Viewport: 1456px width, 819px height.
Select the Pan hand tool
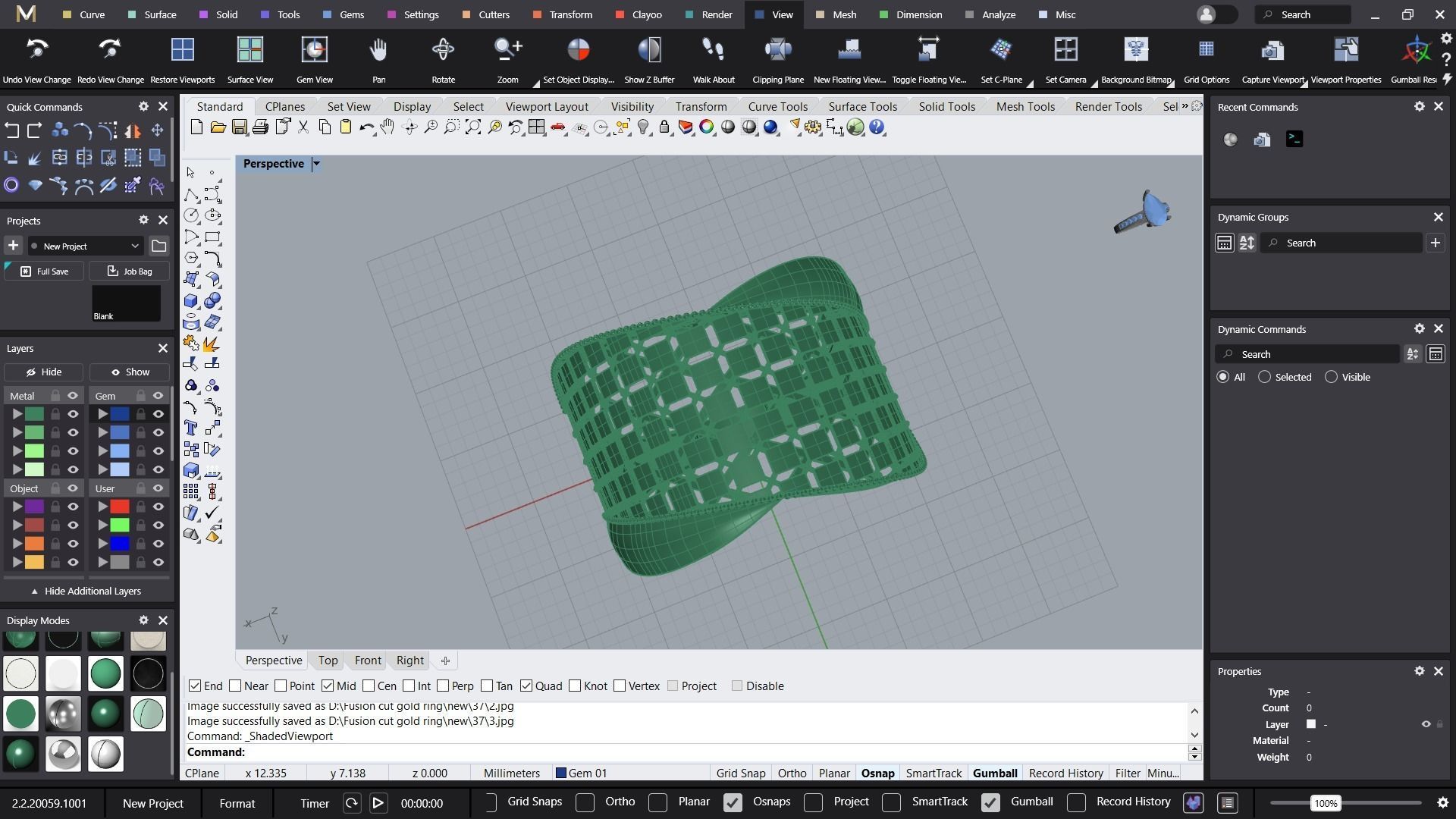(x=378, y=49)
